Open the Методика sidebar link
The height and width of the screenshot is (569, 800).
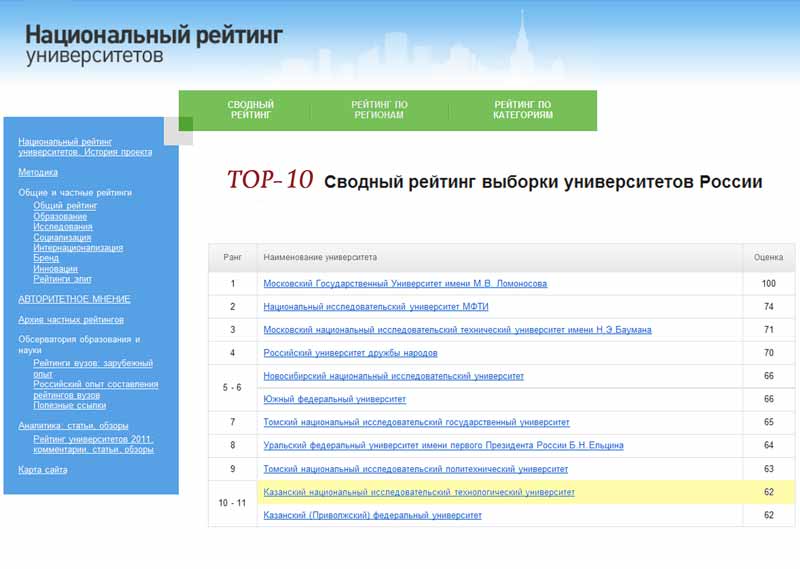pyautogui.click(x=38, y=172)
